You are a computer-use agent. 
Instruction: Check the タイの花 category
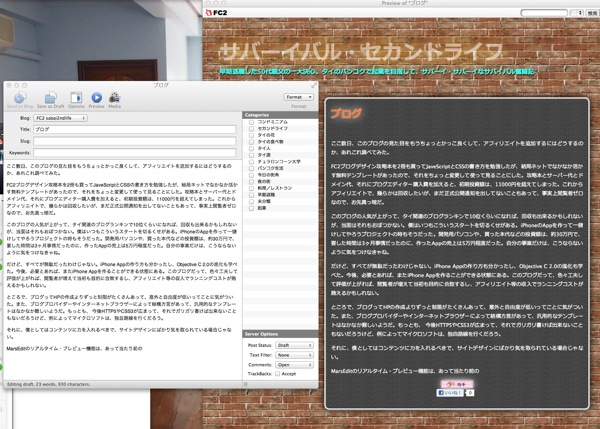tap(251, 135)
